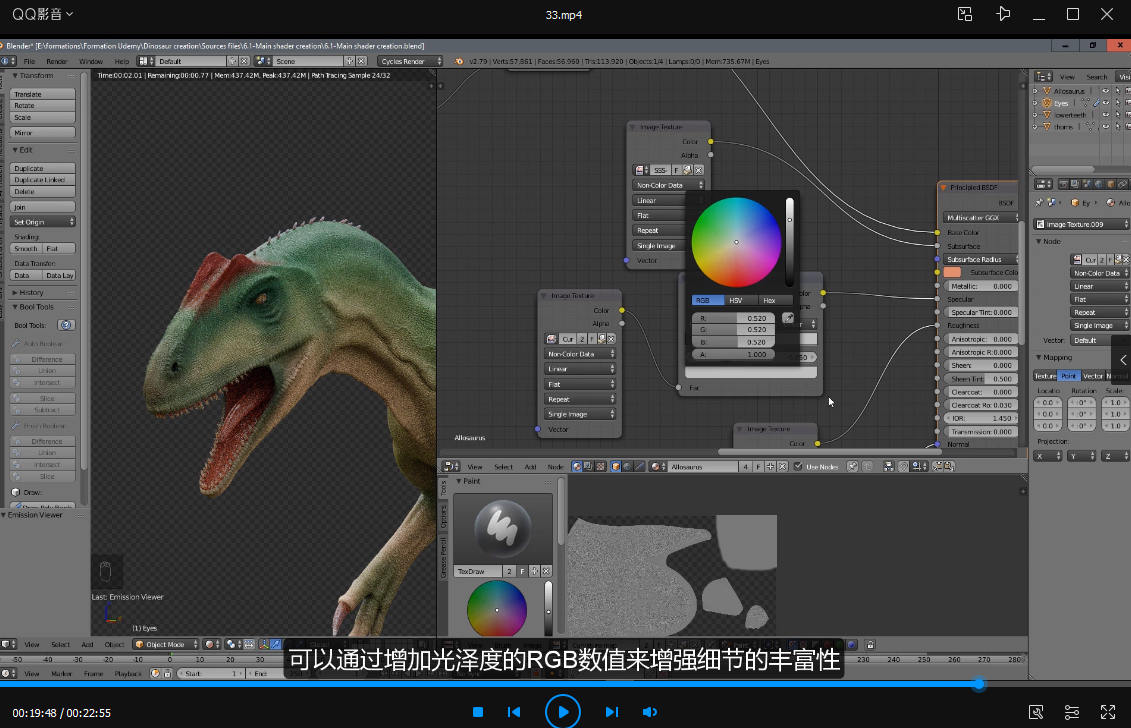1131x728 pixels.
Task: Open Blender's File menu
Action: [29, 61]
